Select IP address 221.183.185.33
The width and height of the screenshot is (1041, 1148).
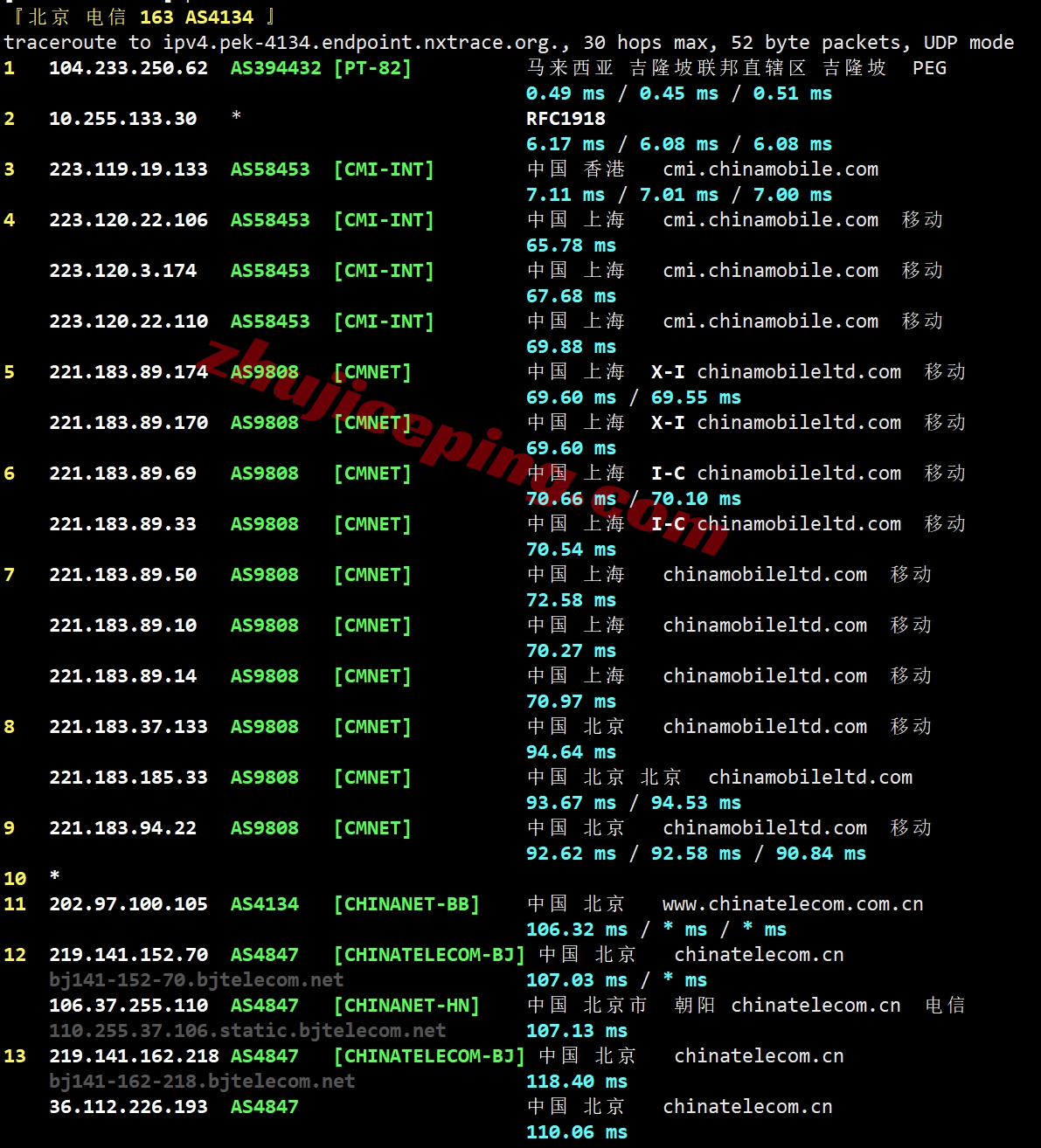128,778
